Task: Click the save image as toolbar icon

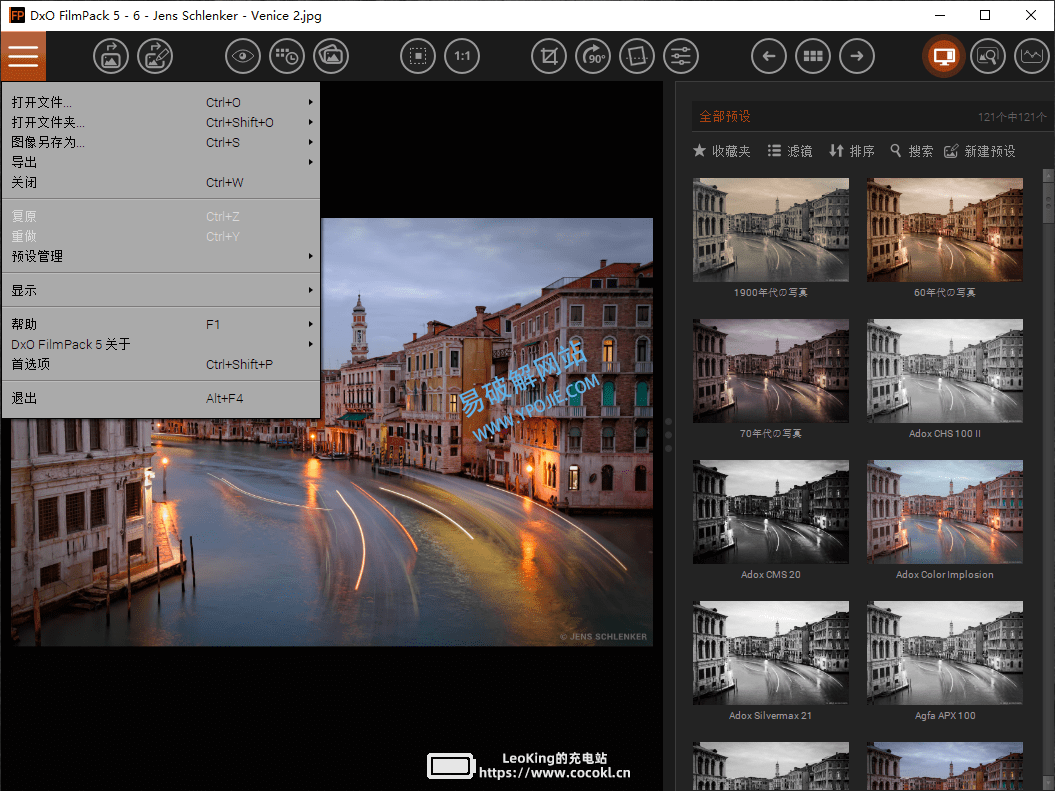Action: click(x=155, y=56)
